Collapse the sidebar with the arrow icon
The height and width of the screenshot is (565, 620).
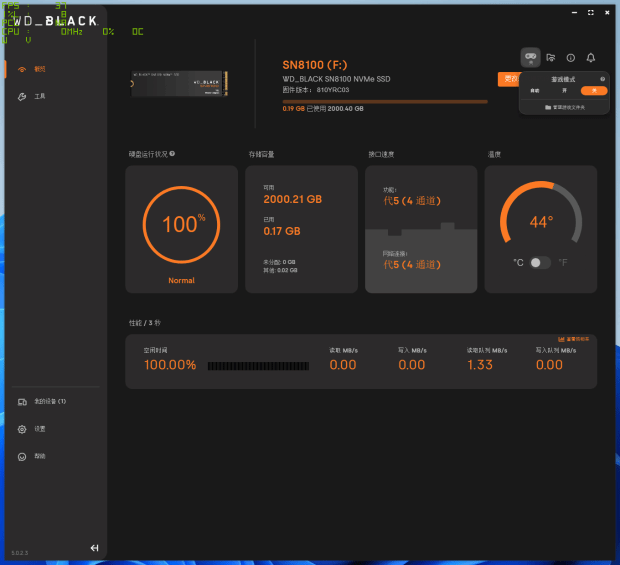94,548
